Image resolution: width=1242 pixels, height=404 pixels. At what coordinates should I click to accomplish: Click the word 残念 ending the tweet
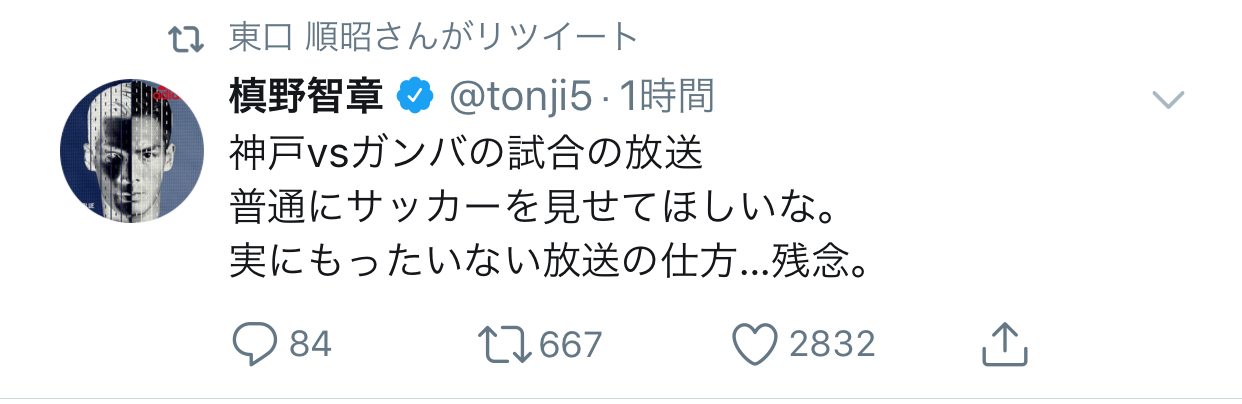812,264
